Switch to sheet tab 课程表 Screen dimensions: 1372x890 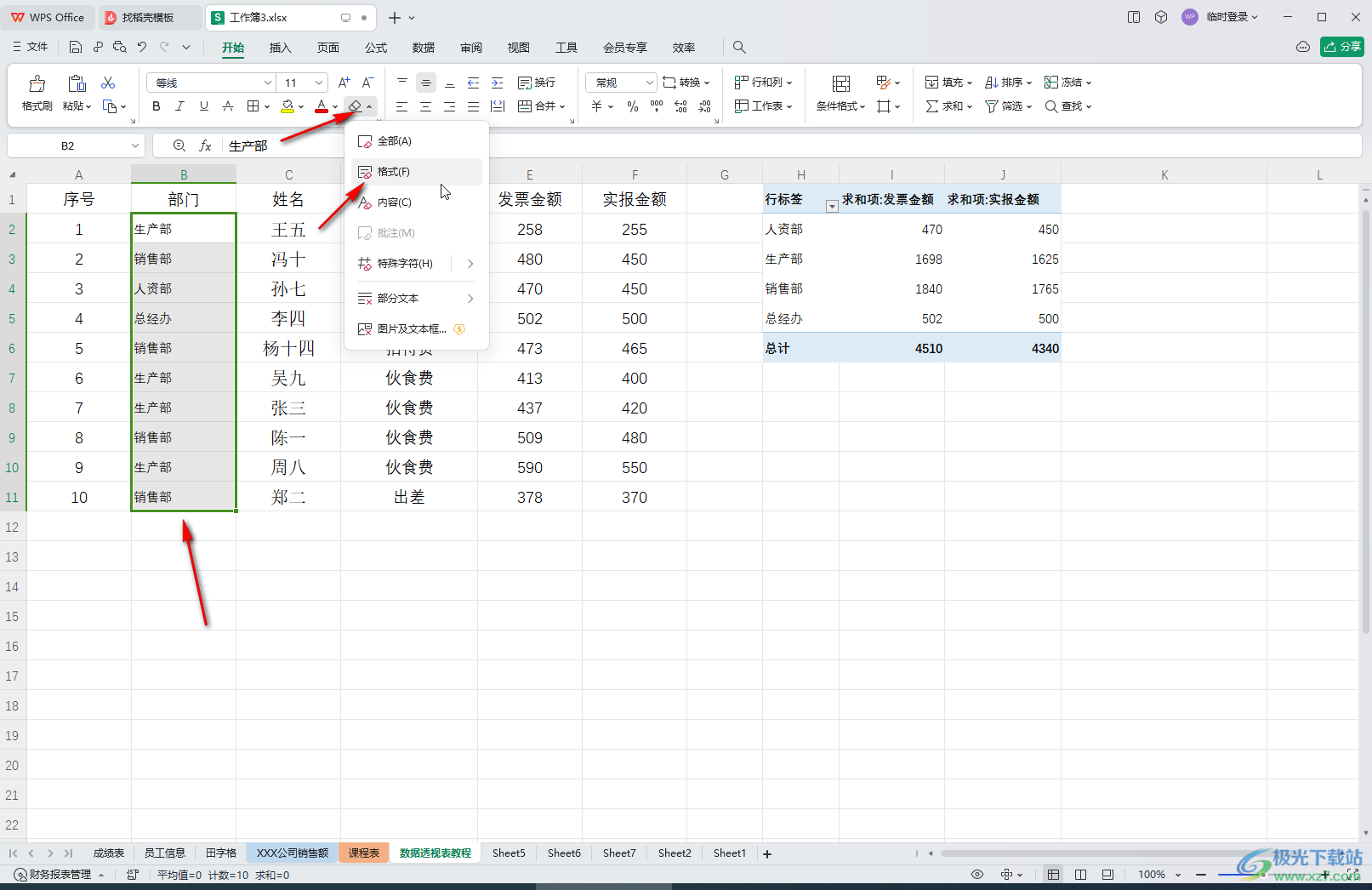[364, 853]
